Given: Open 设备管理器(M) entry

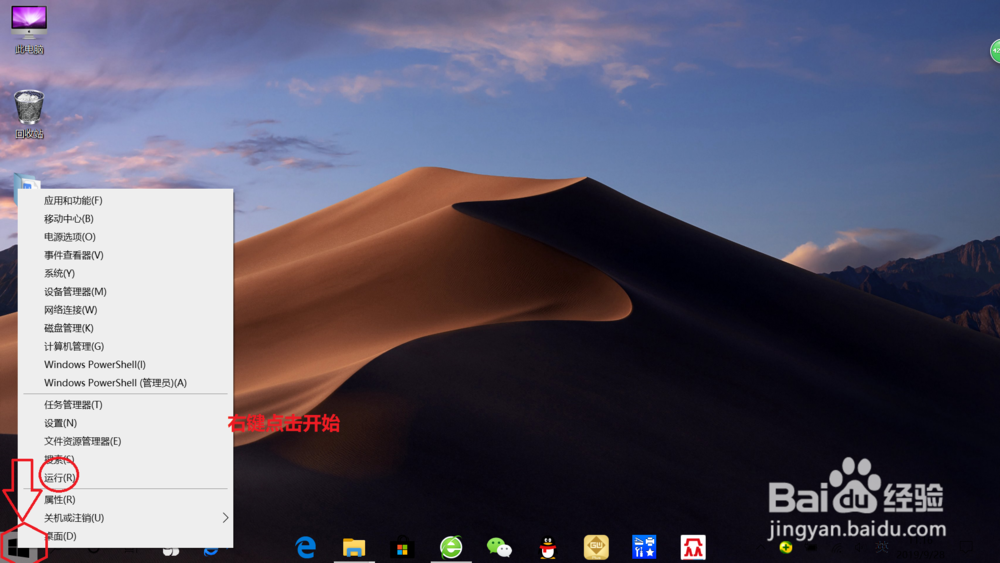Looking at the screenshot, I should (x=126, y=291).
